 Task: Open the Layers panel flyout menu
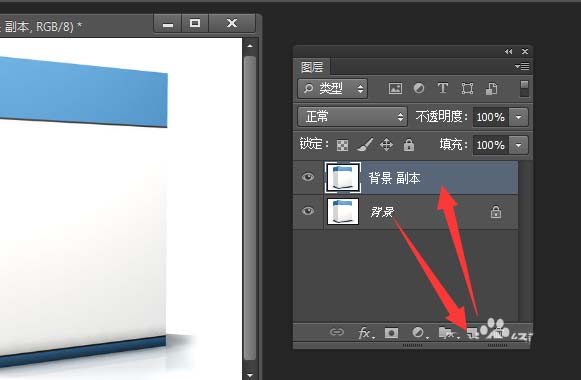click(522, 67)
